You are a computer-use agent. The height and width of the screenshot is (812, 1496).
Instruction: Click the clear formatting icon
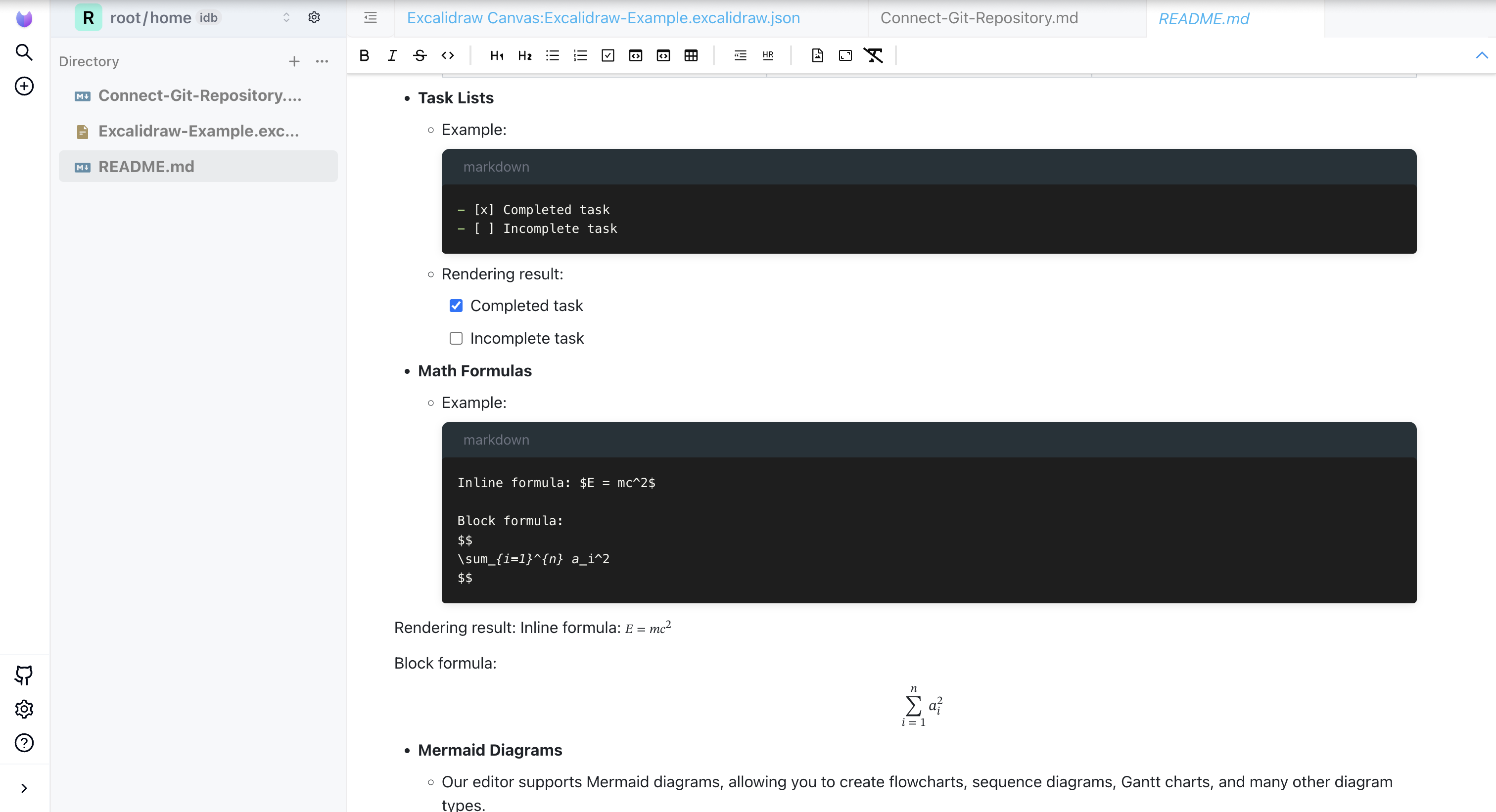pyautogui.click(x=873, y=55)
